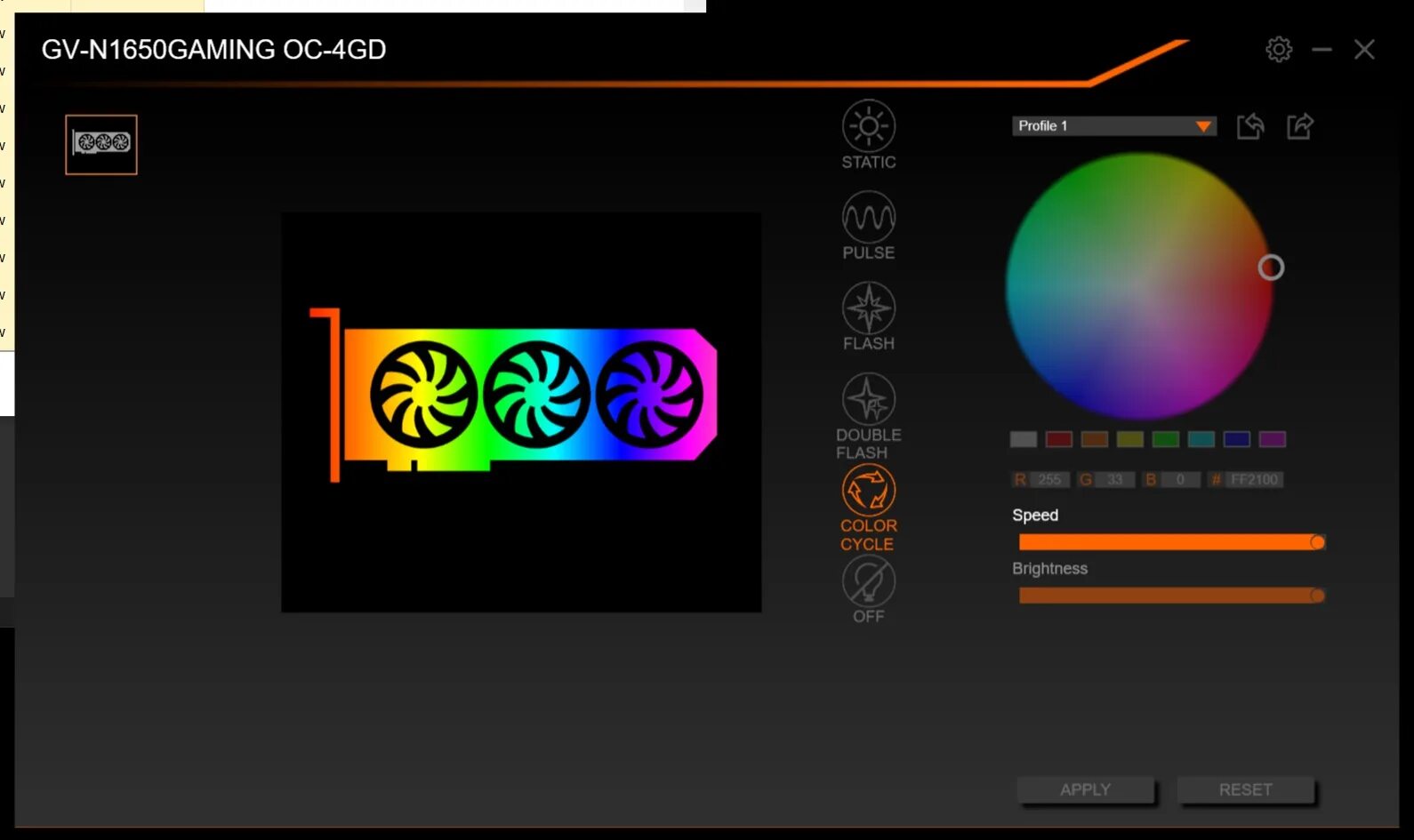Turn lighting off with the OFF icon
The width and height of the screenshot is (1414, 840).
869,581
